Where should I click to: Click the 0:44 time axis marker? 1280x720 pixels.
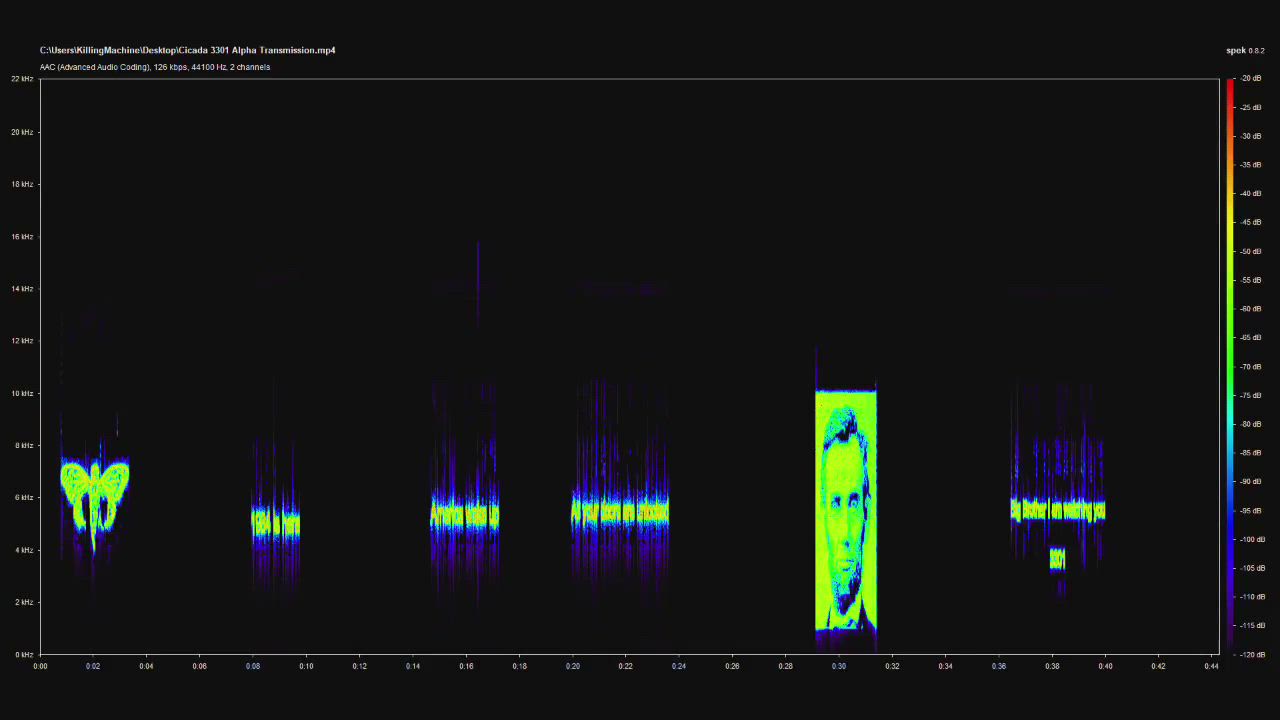click(1211, 666)
